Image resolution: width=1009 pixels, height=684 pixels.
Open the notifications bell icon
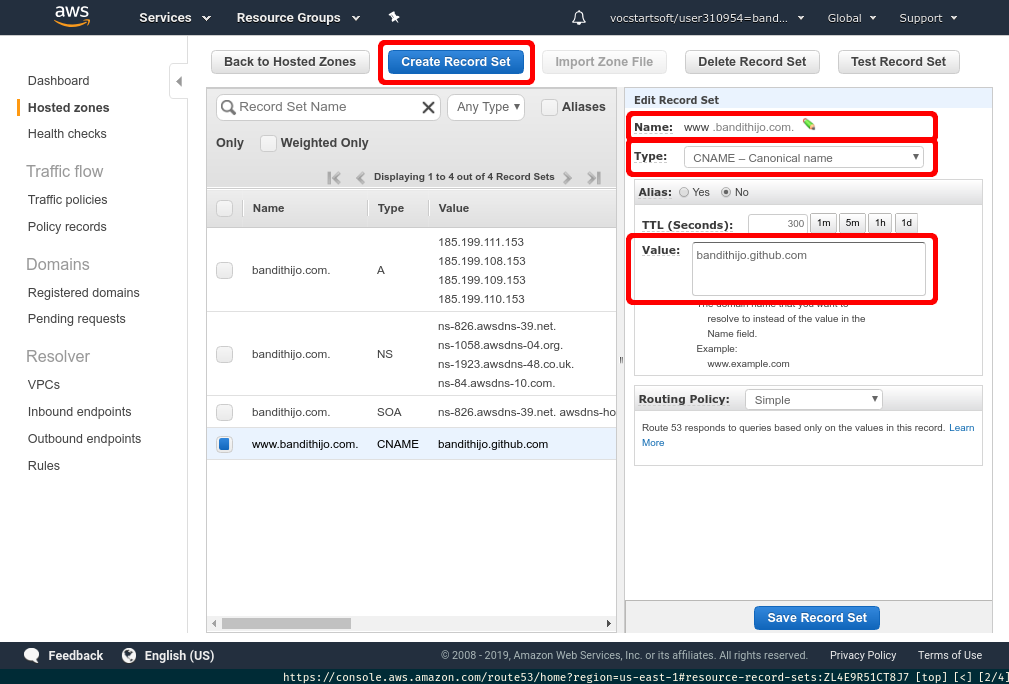click(579, 18)
